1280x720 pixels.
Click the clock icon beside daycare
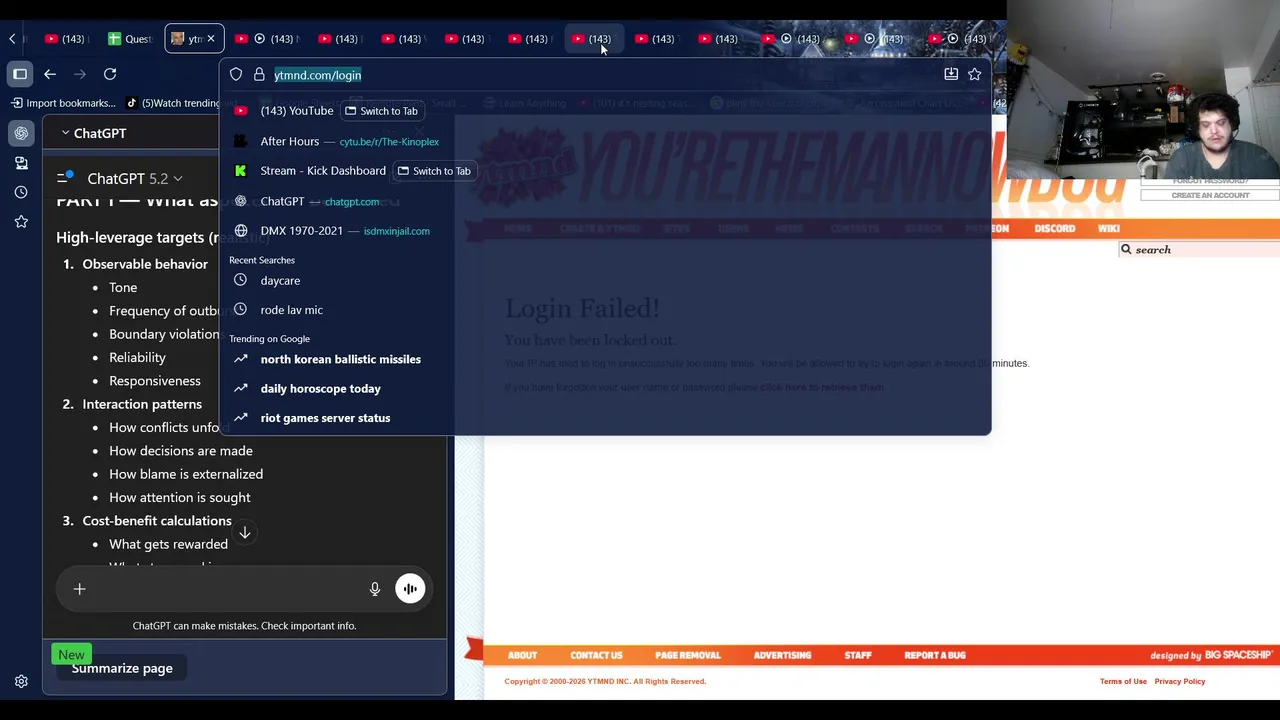pyautogui.click(x=240, y=281)
